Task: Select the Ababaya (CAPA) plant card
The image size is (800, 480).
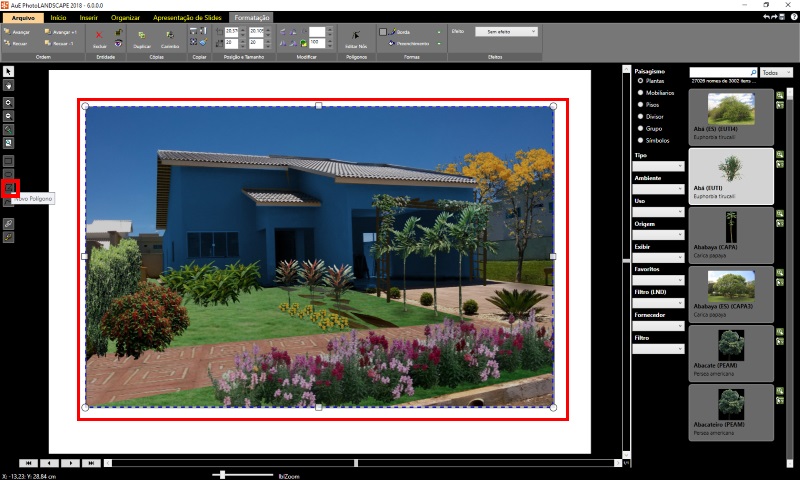Action: tap(731, 236)
